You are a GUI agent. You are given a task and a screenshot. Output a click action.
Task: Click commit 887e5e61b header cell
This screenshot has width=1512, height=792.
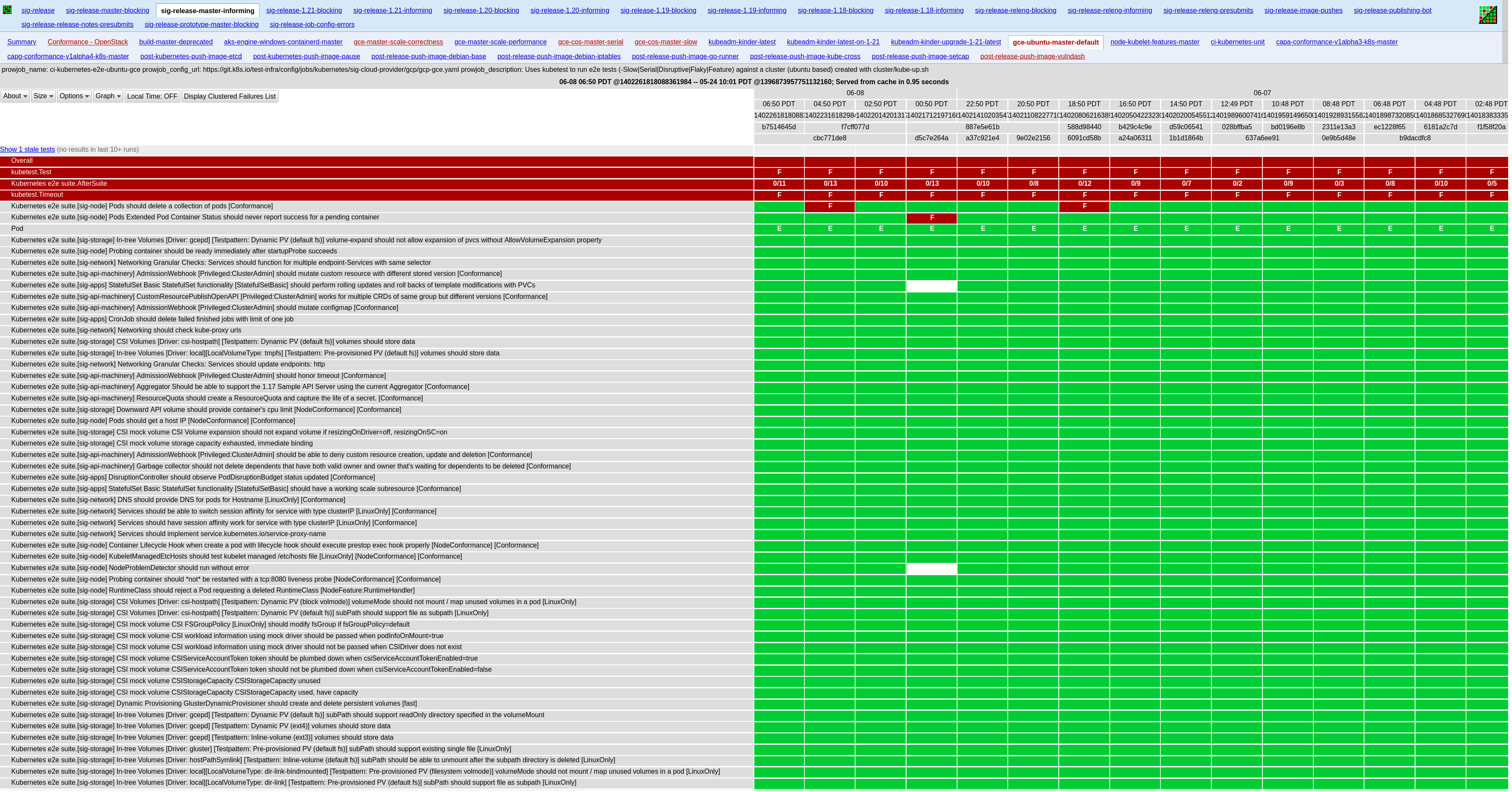tap(982, 127)
